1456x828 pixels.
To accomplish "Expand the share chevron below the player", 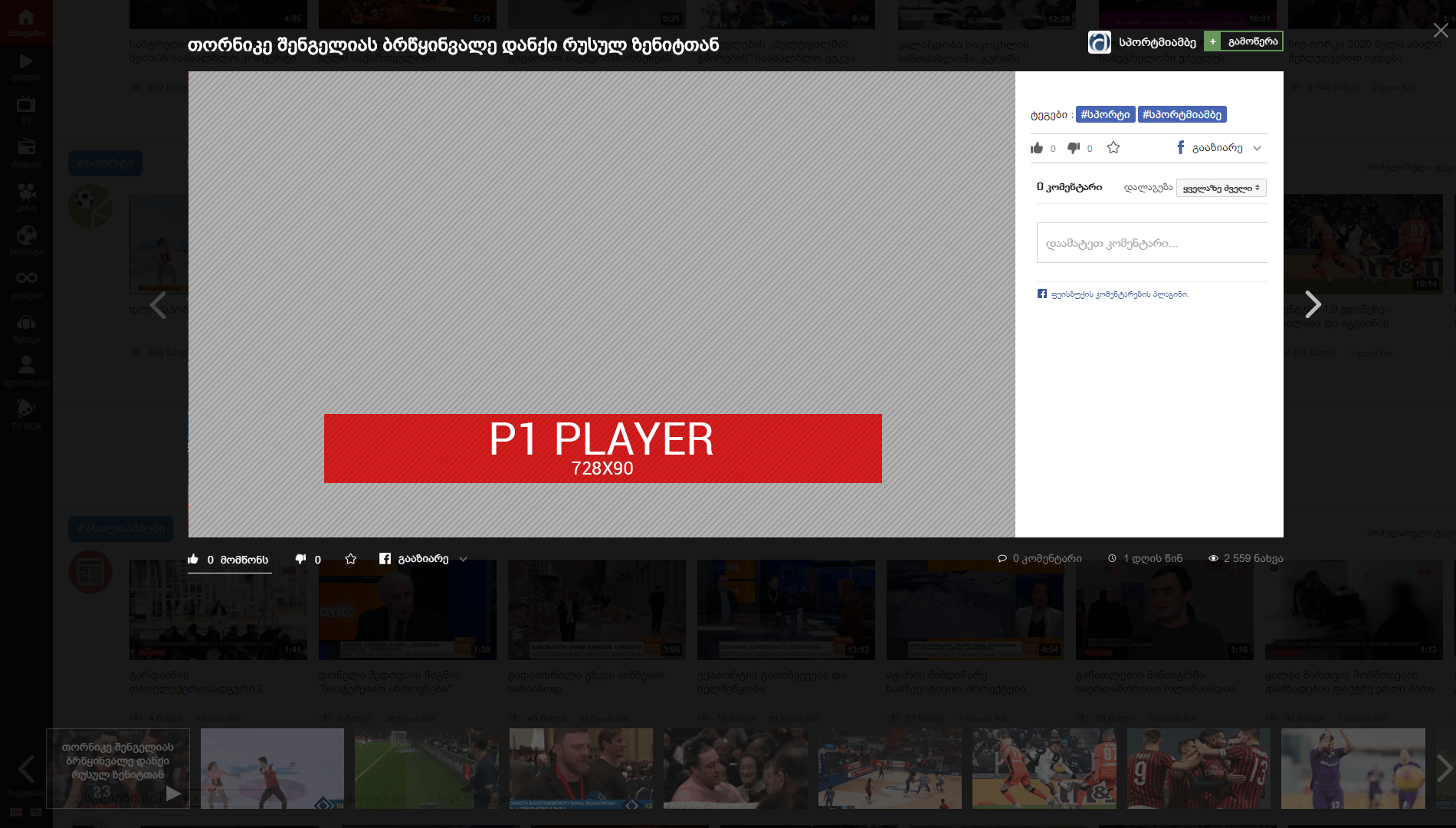I will 463,560.
